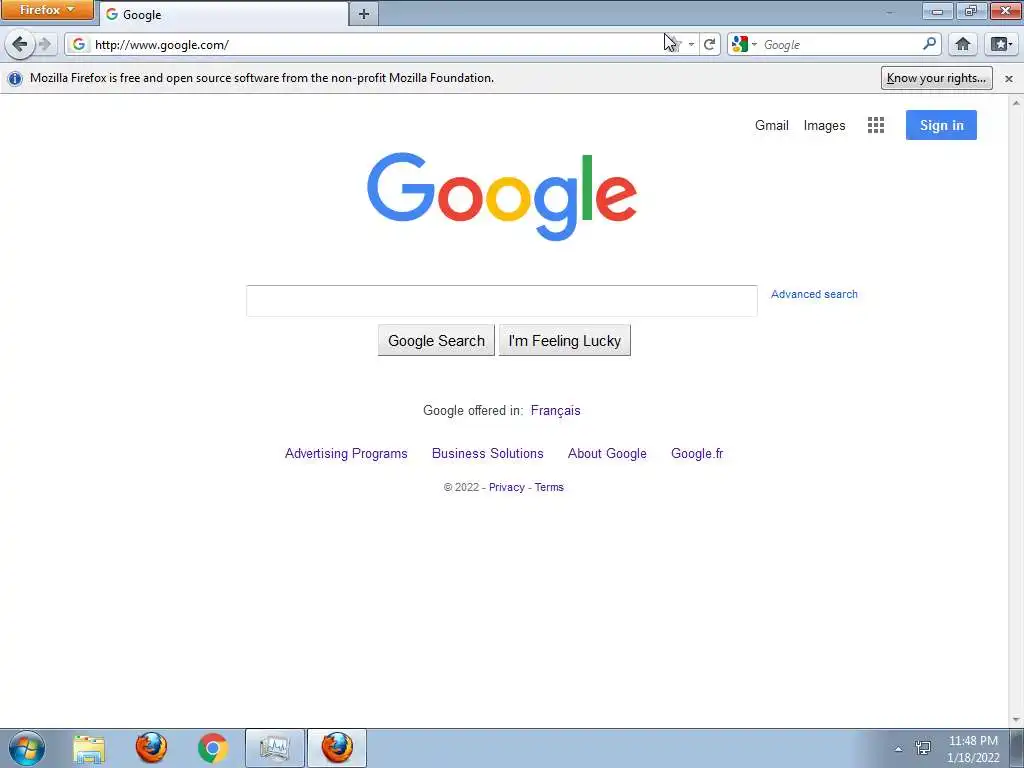Image resolution: width=1024 pixels, height=768 pixels.
Task: Click the Google favicon in the address bar
Action: pyautogui.click(x=79, y=44)
